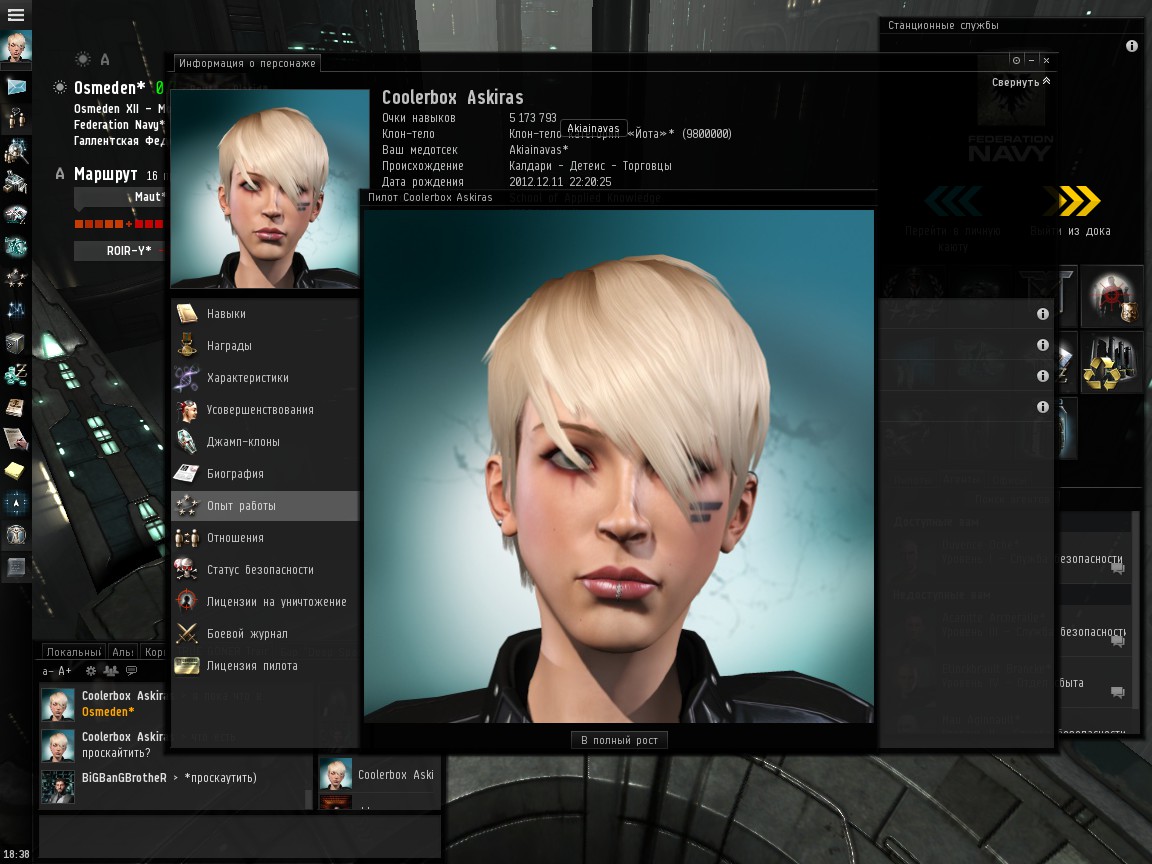Open people with magnifier search icon
Image resolution: width=1152 pixels, height=864 pixels.
[x=15, y=151]
